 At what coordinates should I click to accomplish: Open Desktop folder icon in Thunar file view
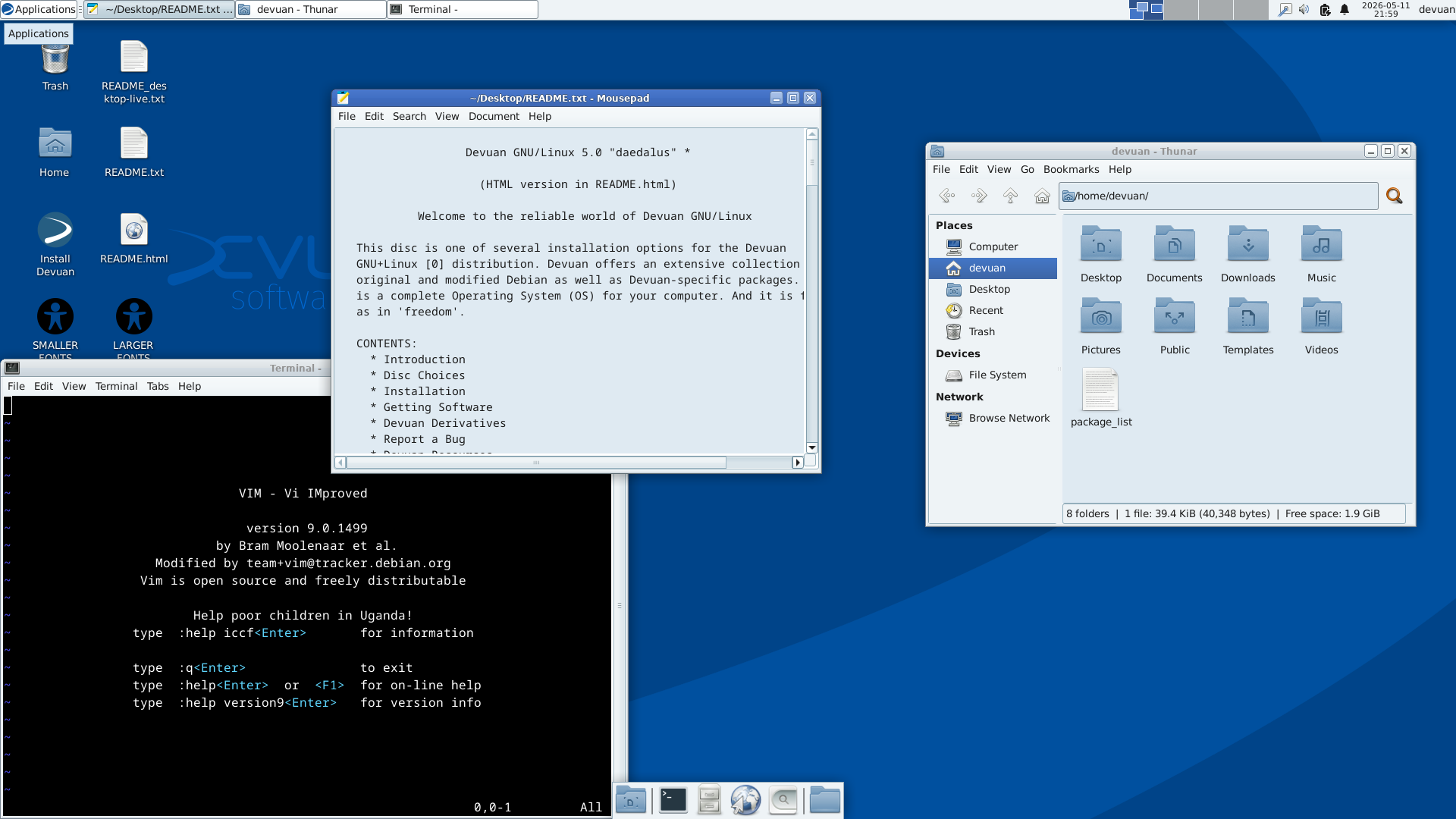tap(1100, 255)
